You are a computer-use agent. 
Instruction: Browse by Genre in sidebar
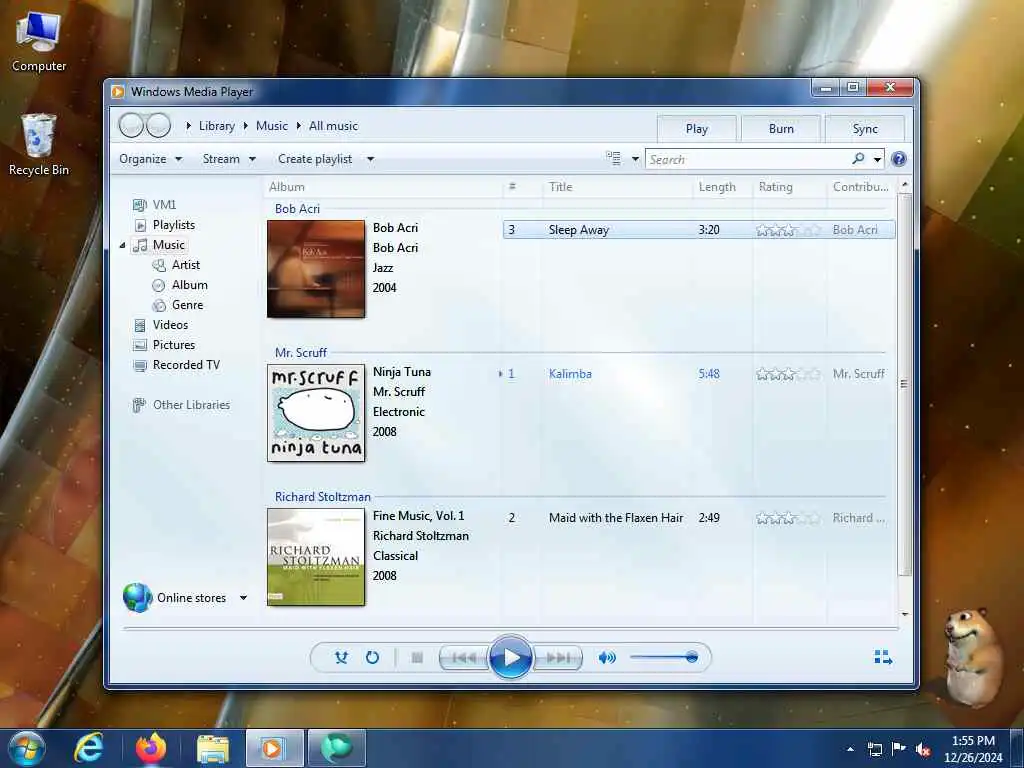pos(187,305)
